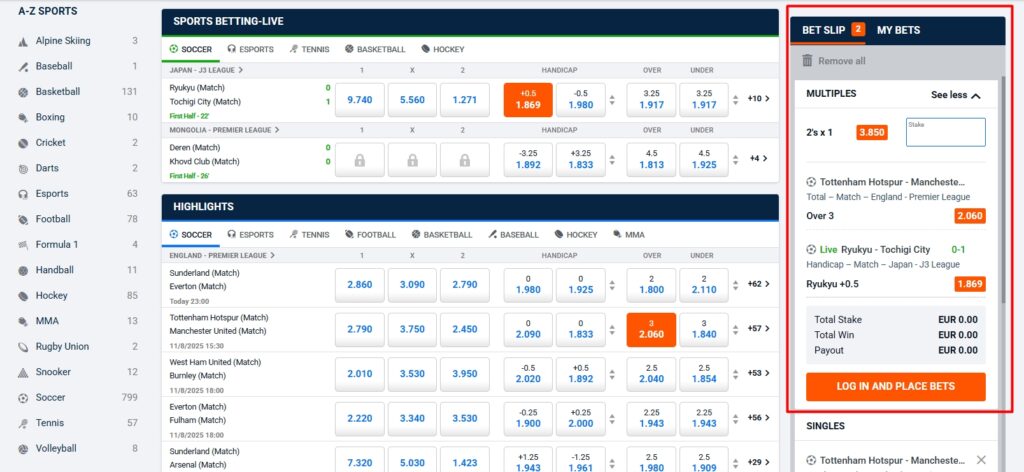Switch to Basketball tab in Sports Betting-Live
The width and height of the screenshot is (1024, 472).
click(375, 49)
